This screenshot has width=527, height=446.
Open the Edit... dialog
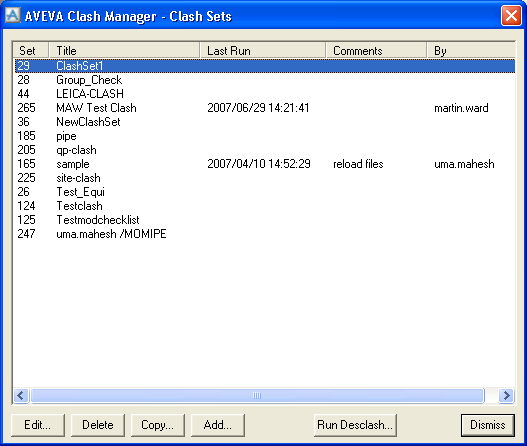pos(38,425)
